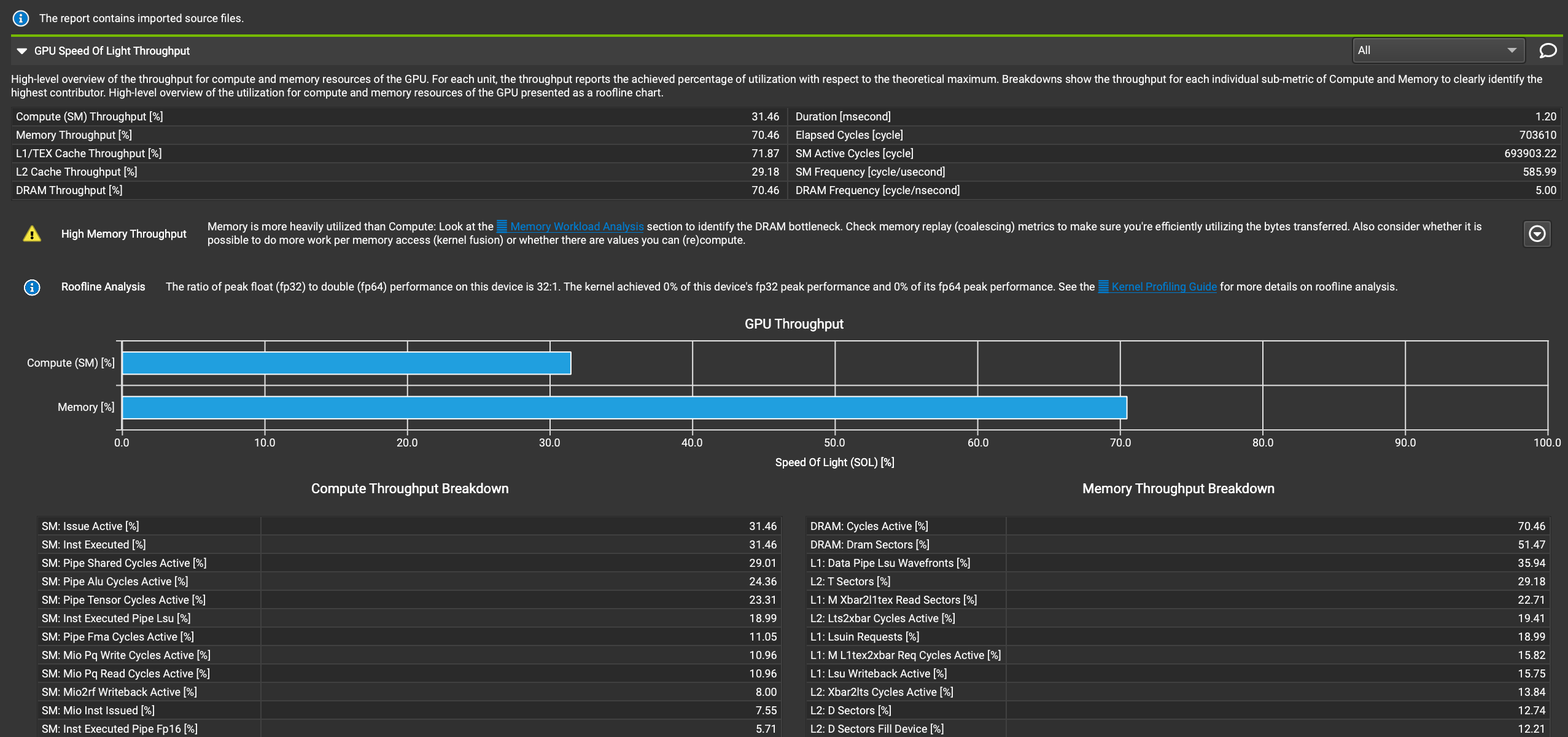Expand High Memory Throughput rule details button
This screenshot has height=737, width=1568.
(x=1537, y=234)
